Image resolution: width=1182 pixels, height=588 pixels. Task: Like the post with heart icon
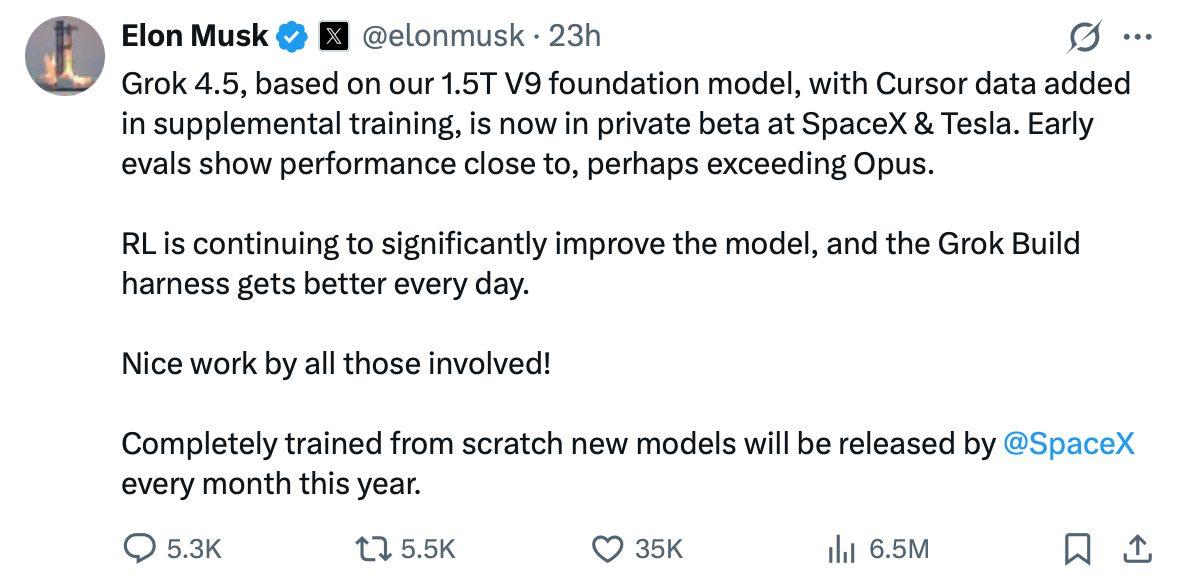click(608, 549)
